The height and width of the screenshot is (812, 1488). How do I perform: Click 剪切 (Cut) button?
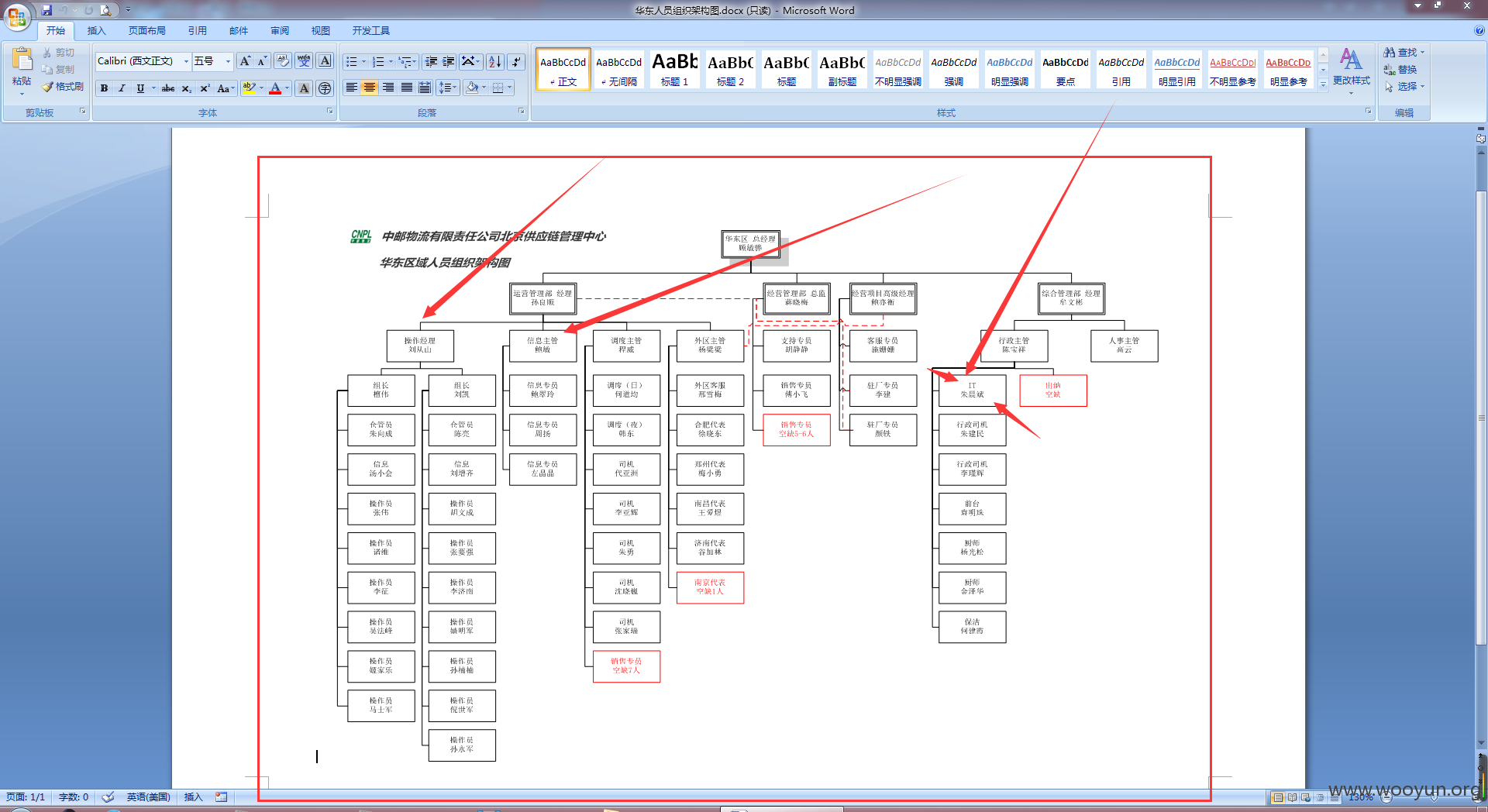coord(59,53)
